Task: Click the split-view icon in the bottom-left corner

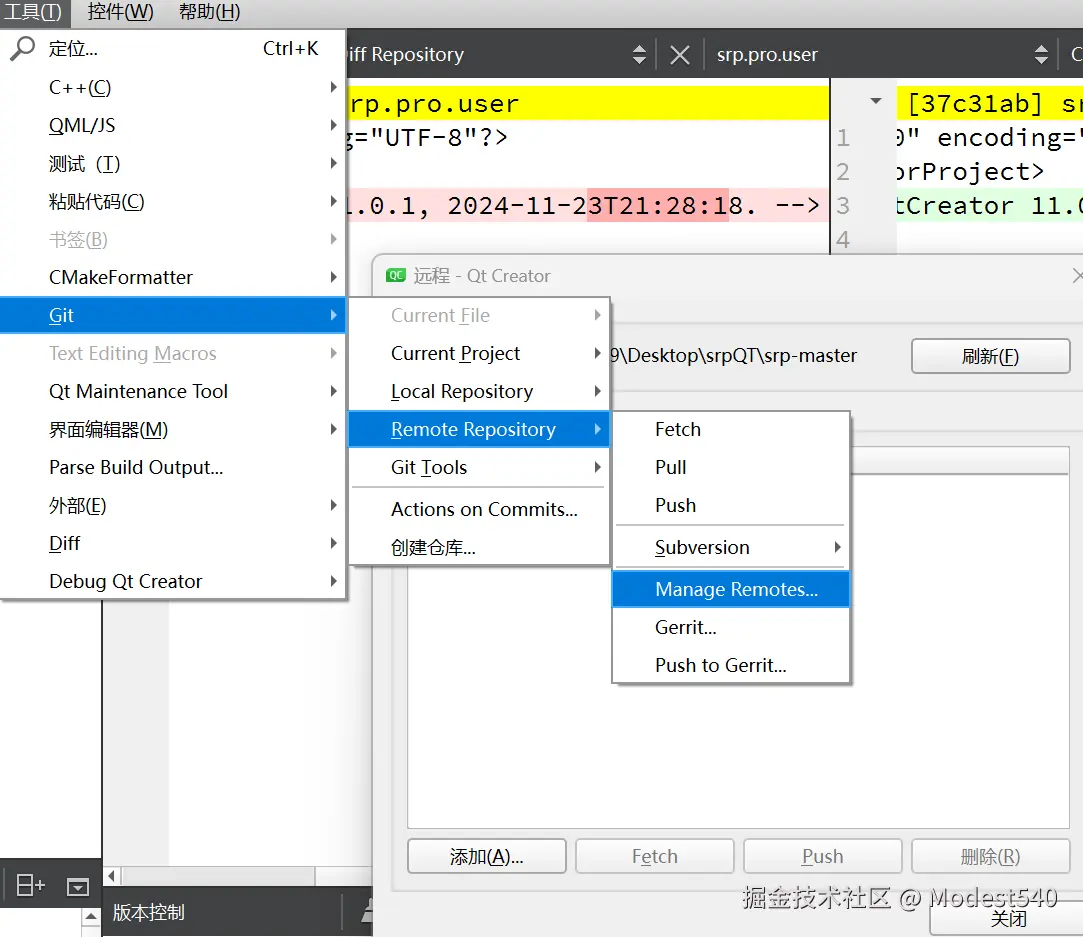Action: click(30, 885)
